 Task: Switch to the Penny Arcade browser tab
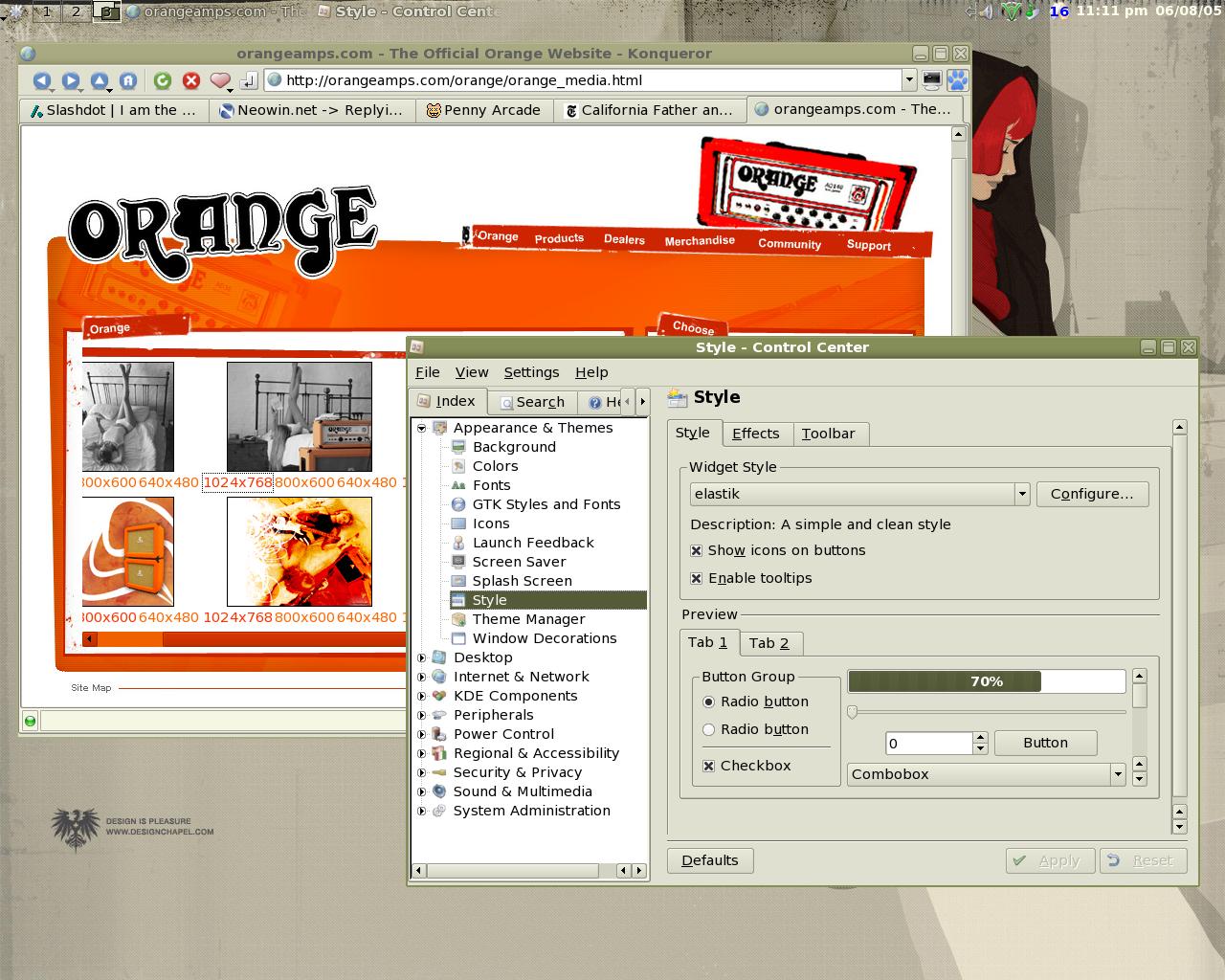click(x=484, y=110)
